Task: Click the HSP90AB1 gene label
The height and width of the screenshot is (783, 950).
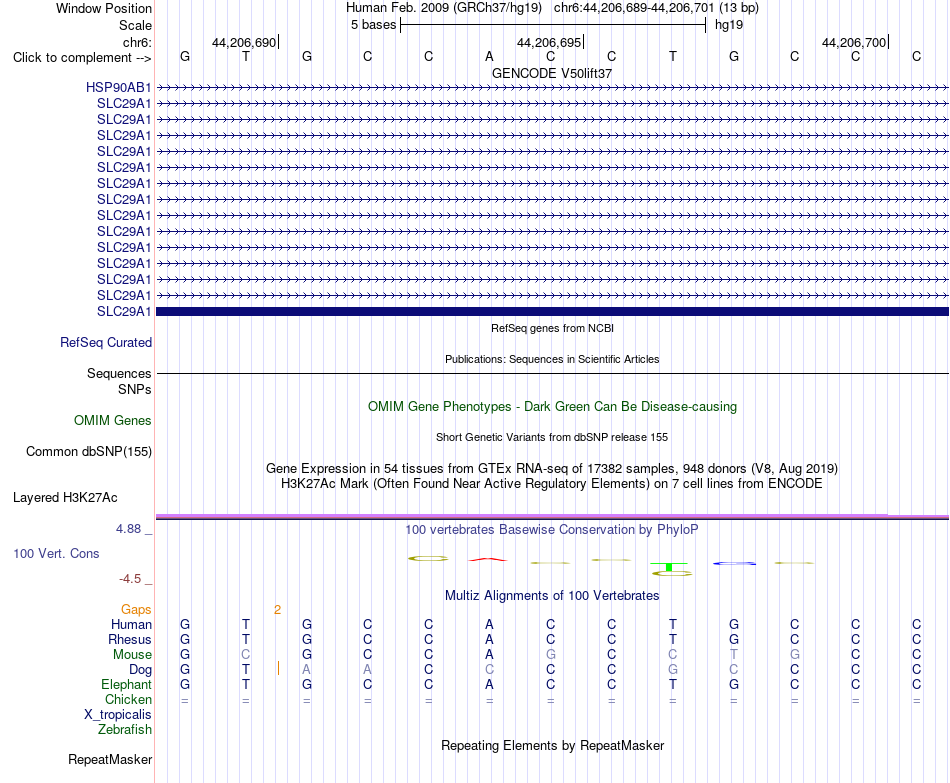Action: 118,87
